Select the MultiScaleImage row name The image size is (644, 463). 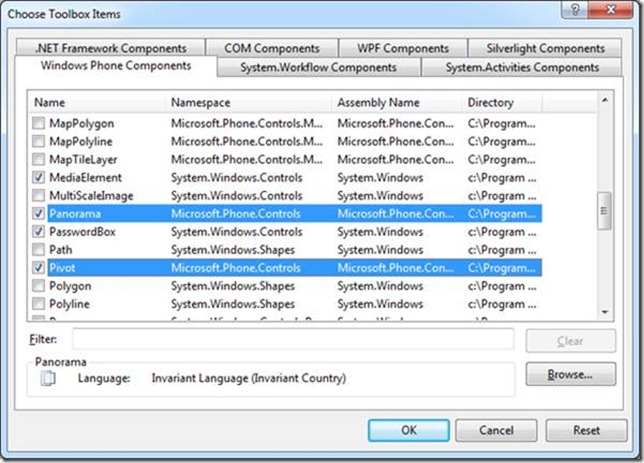point(91,196)
